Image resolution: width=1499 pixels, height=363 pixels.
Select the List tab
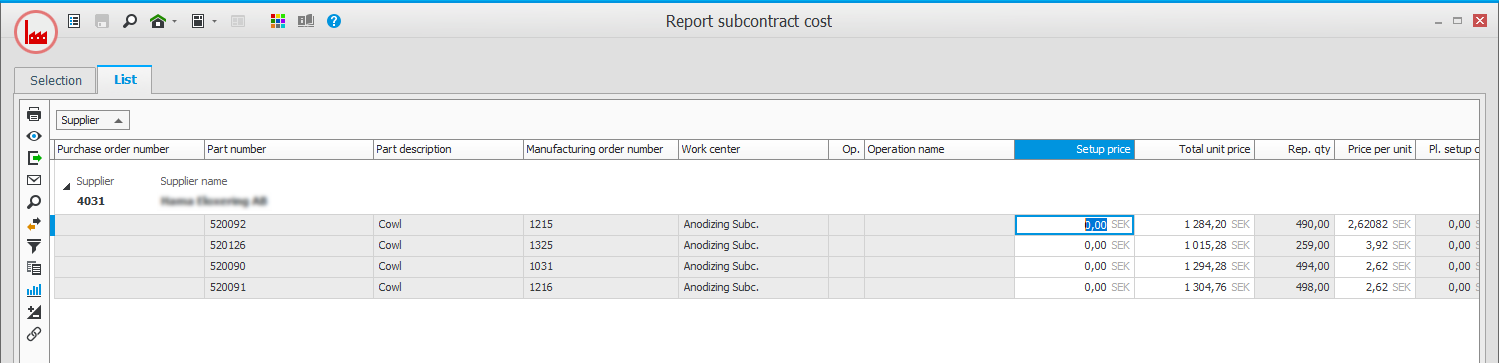[125, 79]
